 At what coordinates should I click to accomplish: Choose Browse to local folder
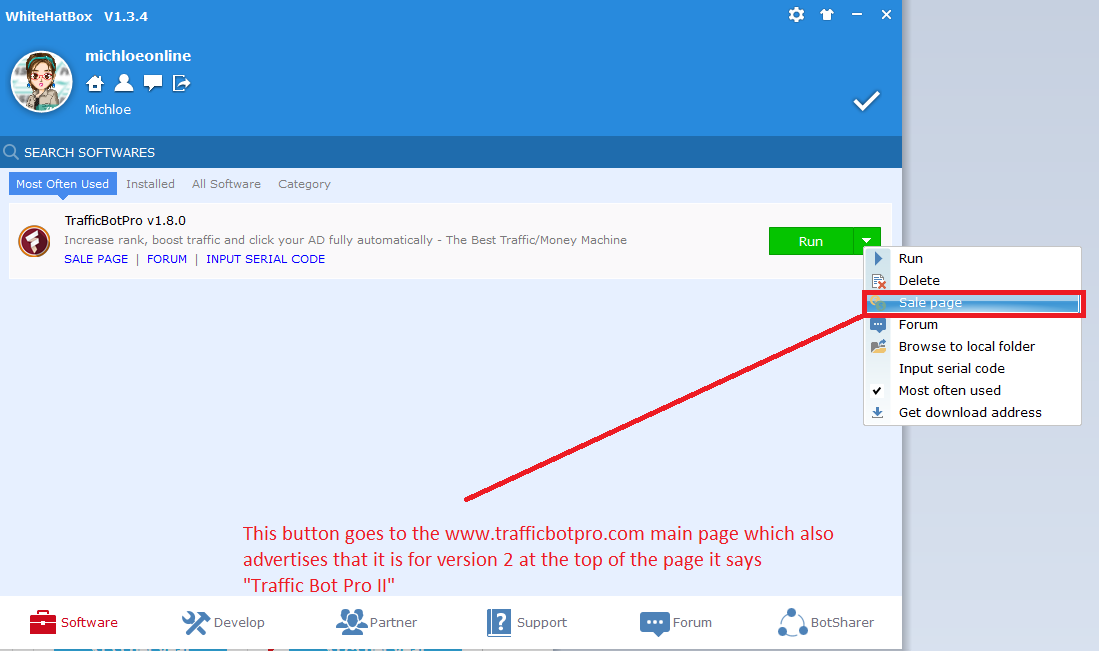click(x=966, y=346)
